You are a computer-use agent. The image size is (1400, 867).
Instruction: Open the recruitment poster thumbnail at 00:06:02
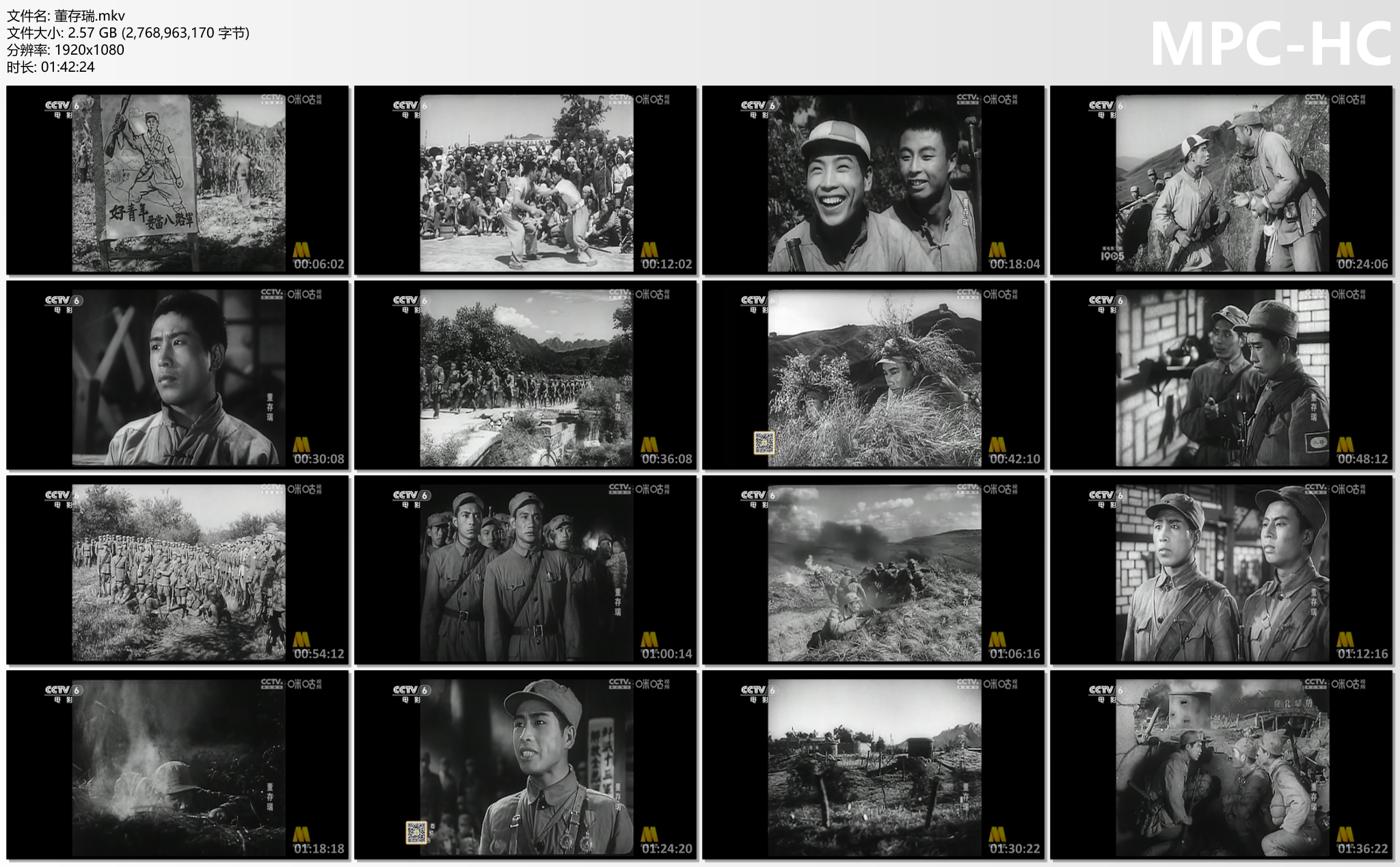coord(178,183)
